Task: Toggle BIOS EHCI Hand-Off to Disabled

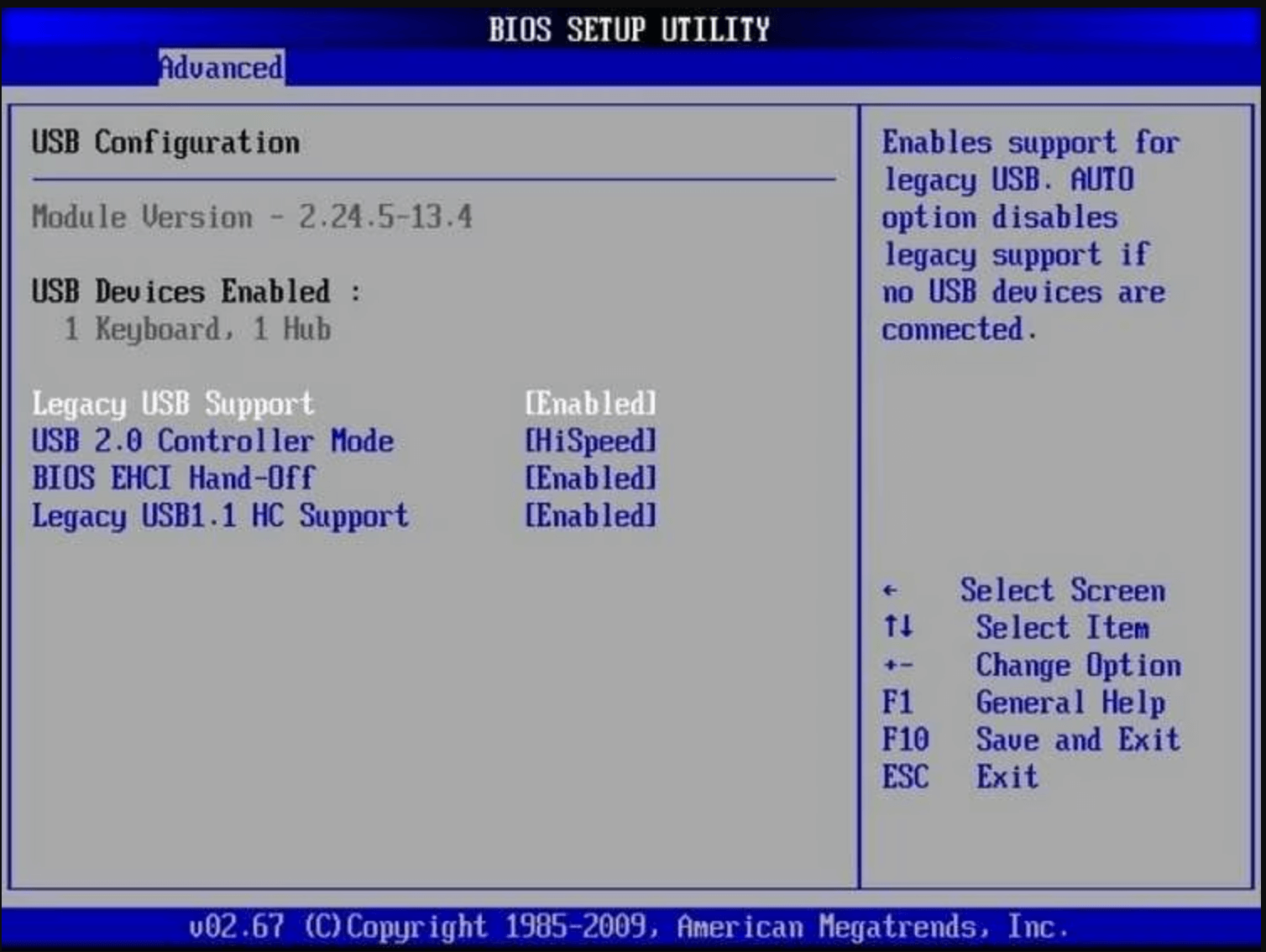Action: (592, 479)
